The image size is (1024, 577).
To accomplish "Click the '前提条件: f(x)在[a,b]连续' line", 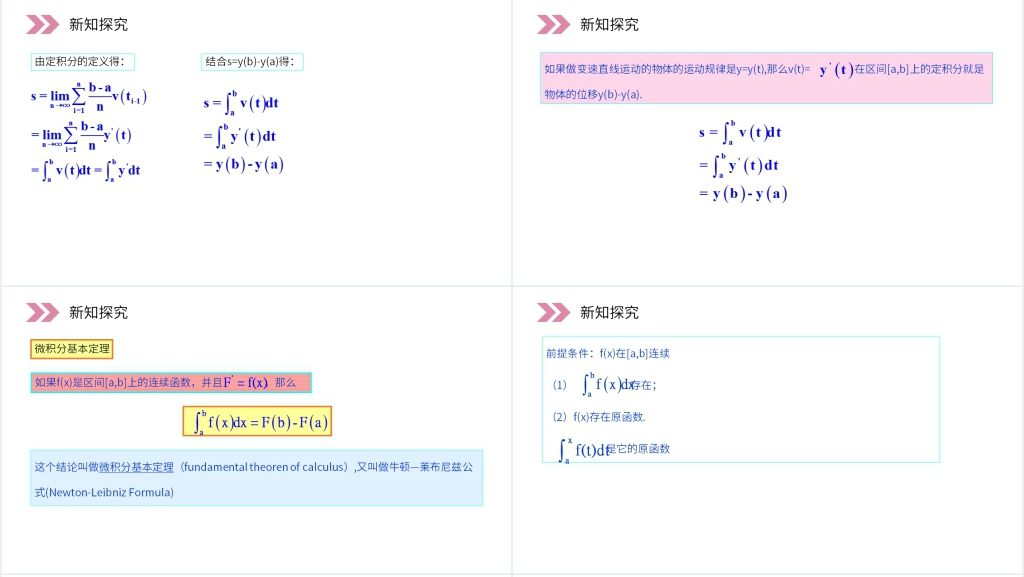I will tap(608, 353).
